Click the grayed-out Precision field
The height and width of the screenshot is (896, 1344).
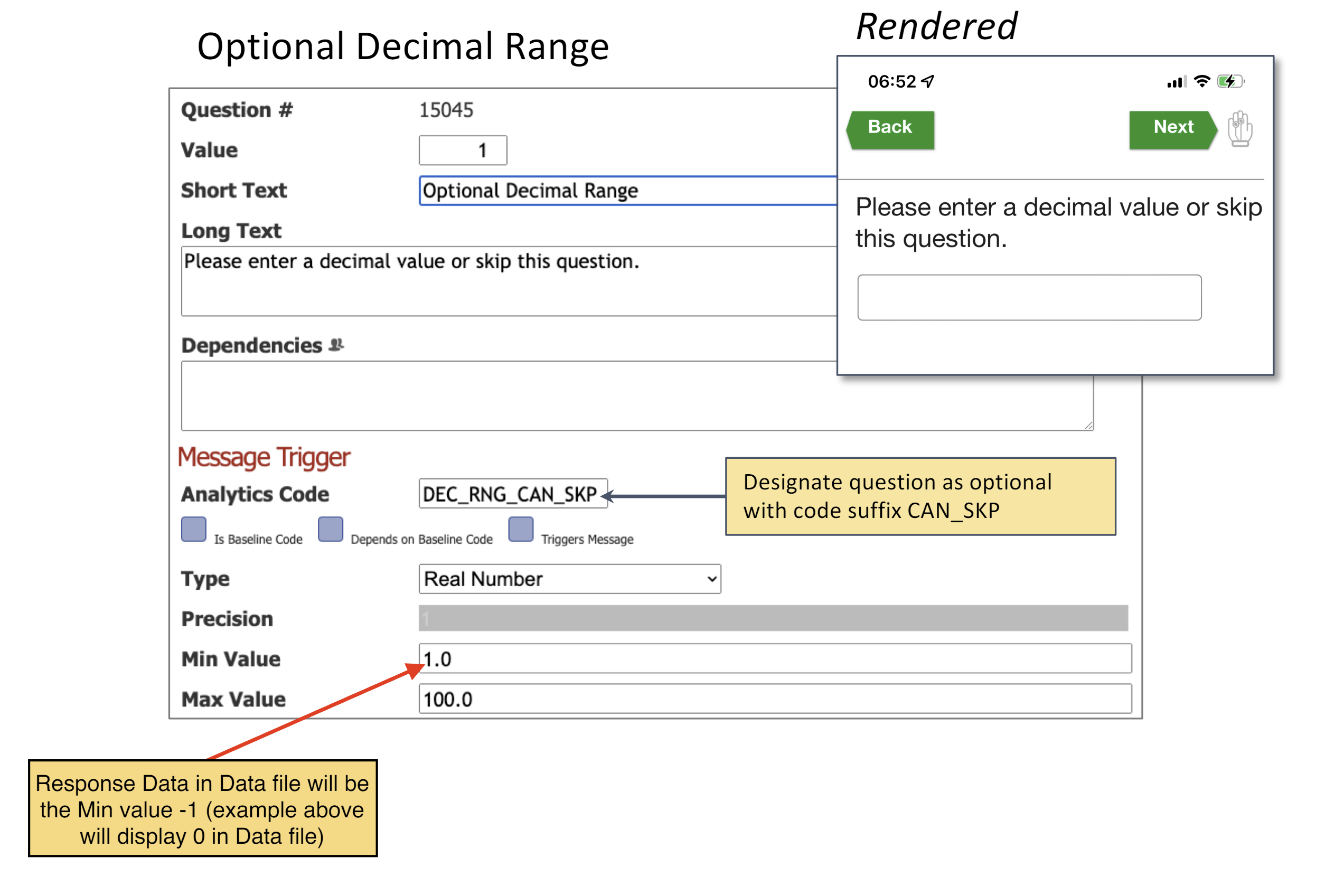pos(773,618)
